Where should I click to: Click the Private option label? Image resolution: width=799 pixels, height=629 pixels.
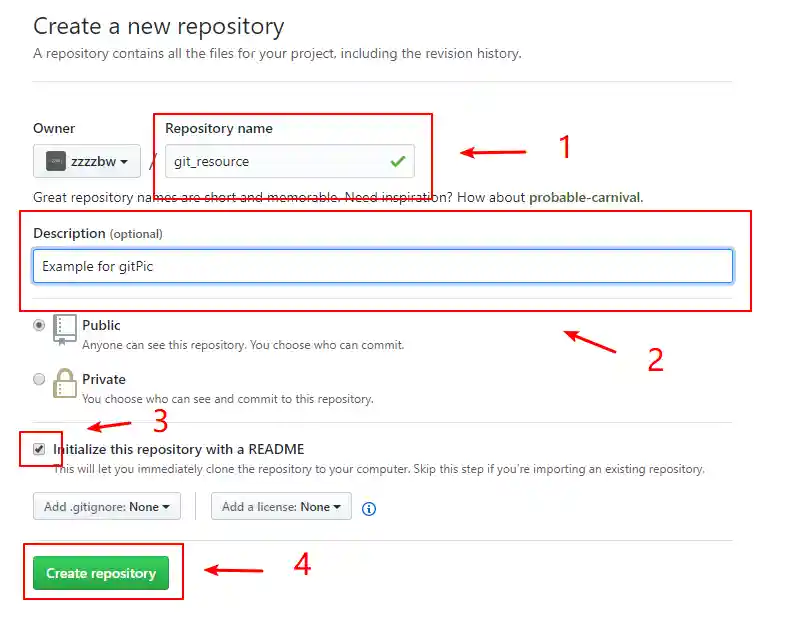[104, 379]
